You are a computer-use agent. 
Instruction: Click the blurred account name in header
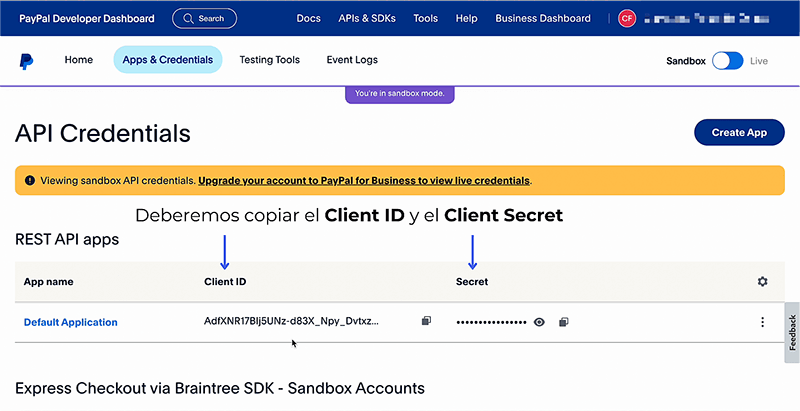[707, 19]
